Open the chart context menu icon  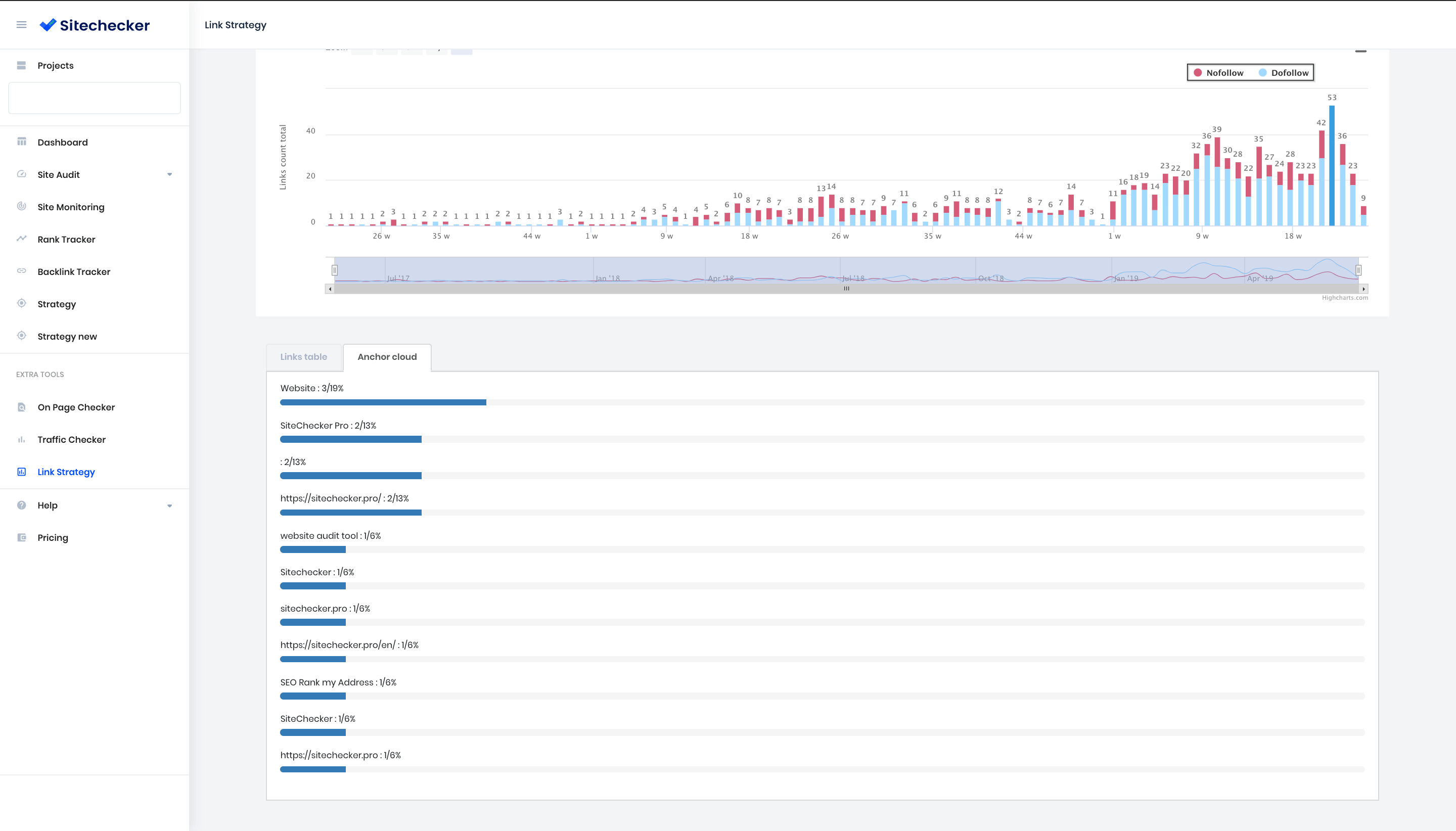tap(1360, 52)
